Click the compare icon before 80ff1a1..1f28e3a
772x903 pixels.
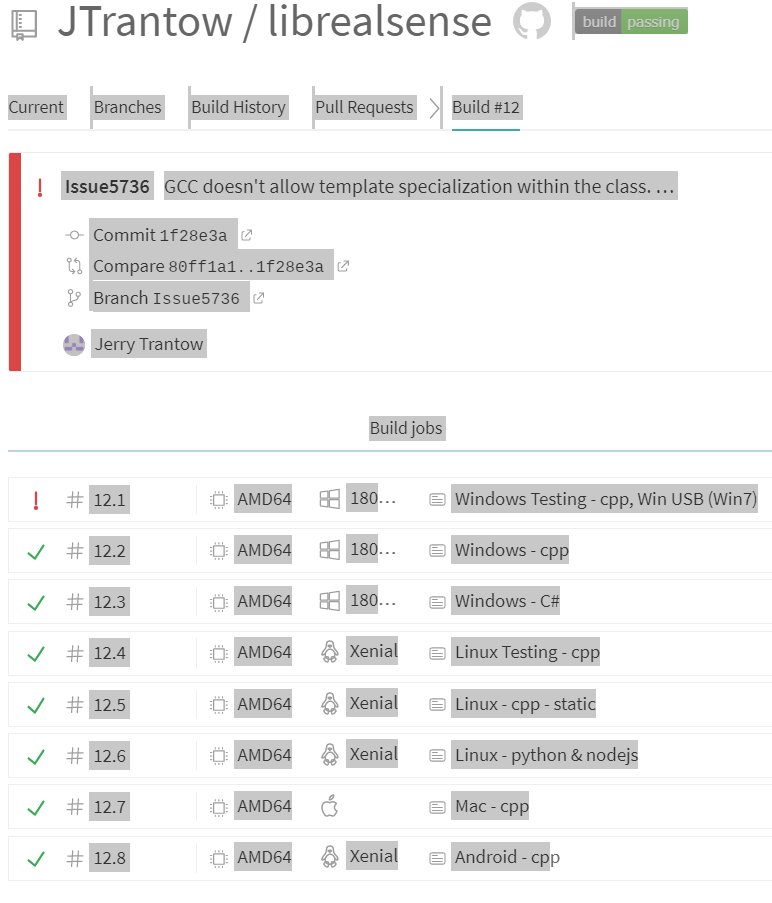(72, 265)
